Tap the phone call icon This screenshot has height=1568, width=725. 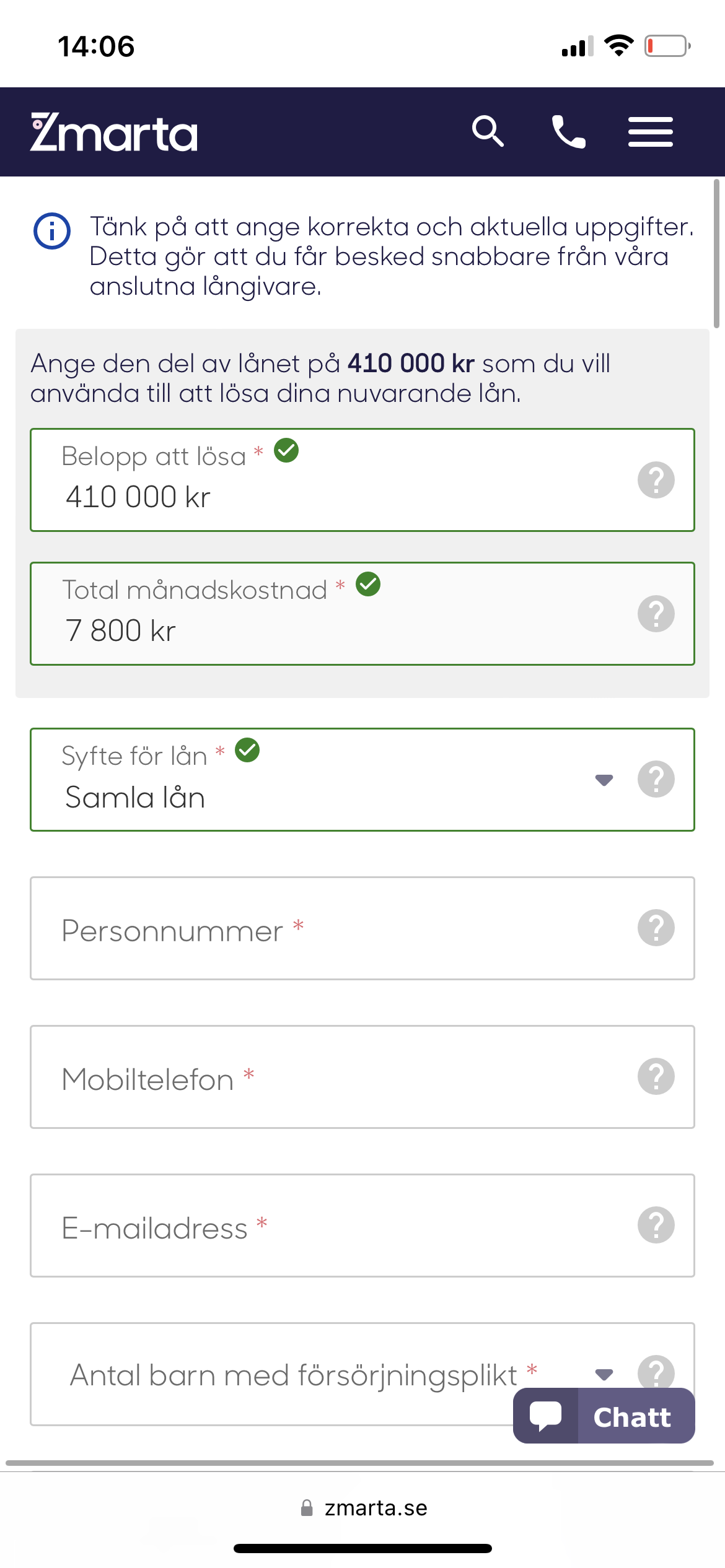(x=568, y=131)
